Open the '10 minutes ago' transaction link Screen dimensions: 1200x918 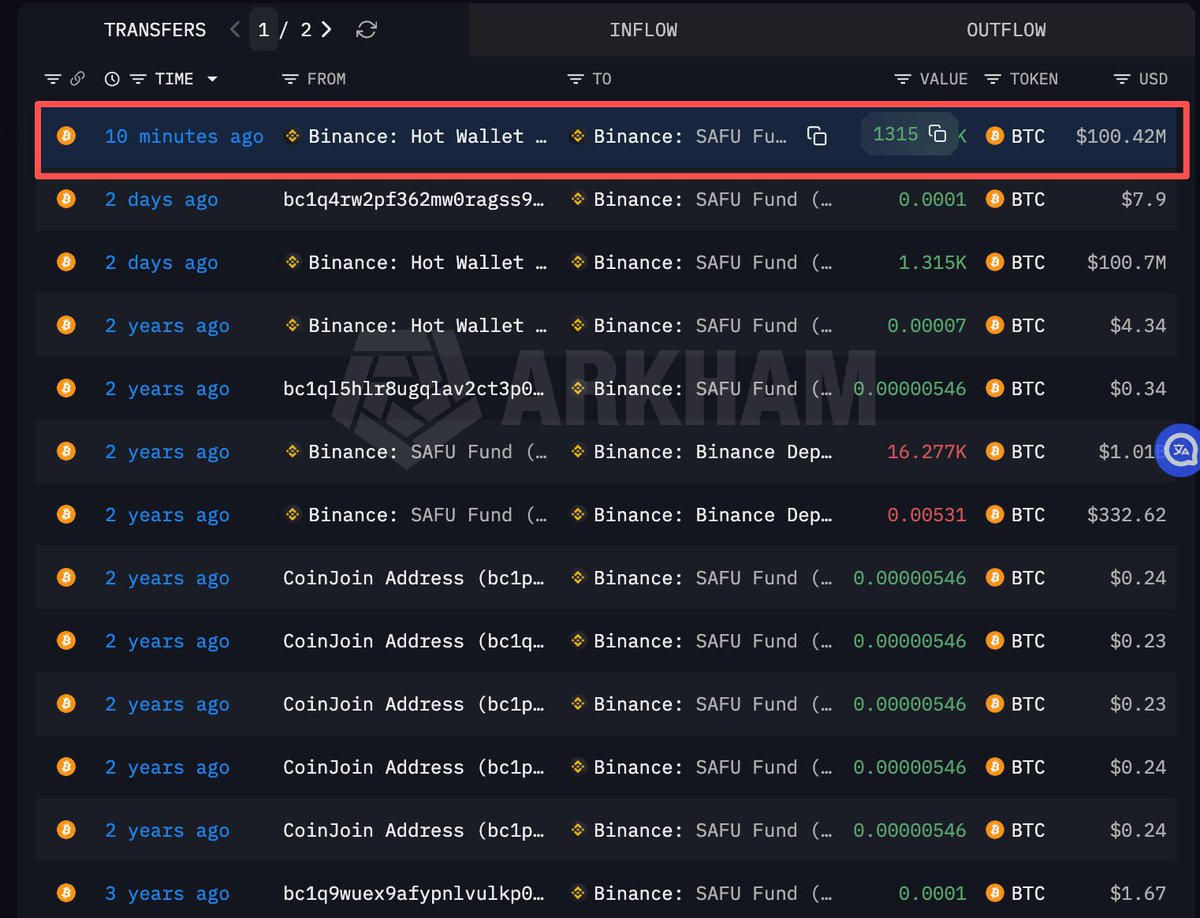tap(184, 136)
